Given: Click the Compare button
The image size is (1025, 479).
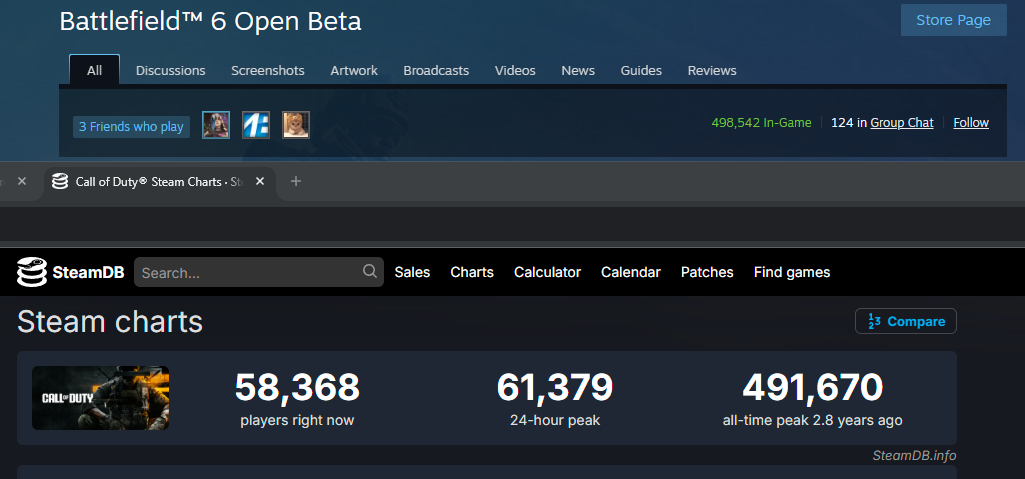Looking at the screenshot, I should (905, 321).
